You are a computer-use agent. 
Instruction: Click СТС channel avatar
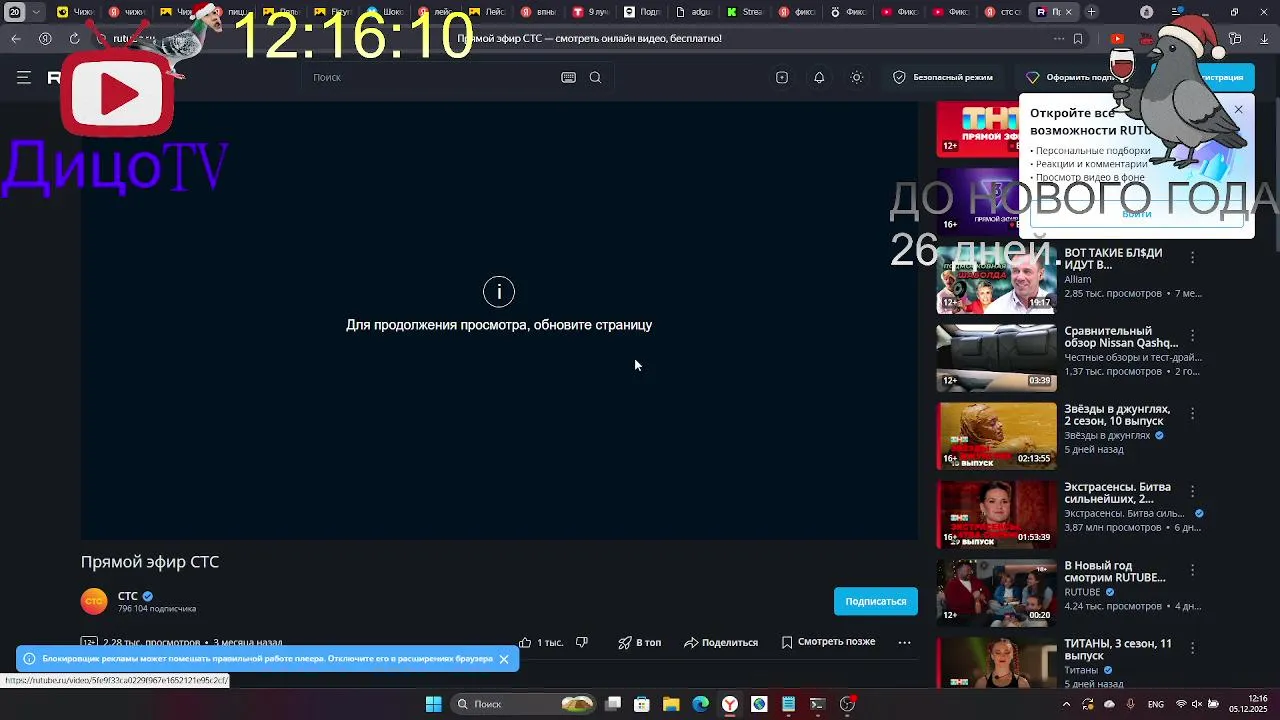point(94,601)
